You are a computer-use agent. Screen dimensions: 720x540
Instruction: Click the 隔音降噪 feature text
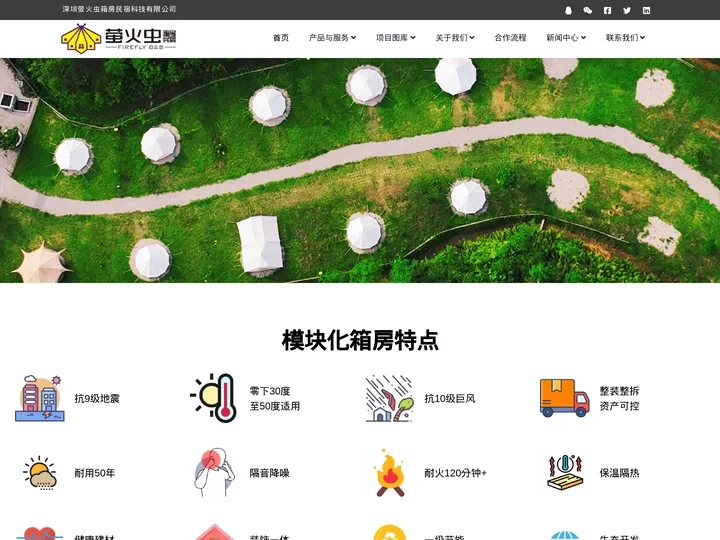tap(270, 473)
